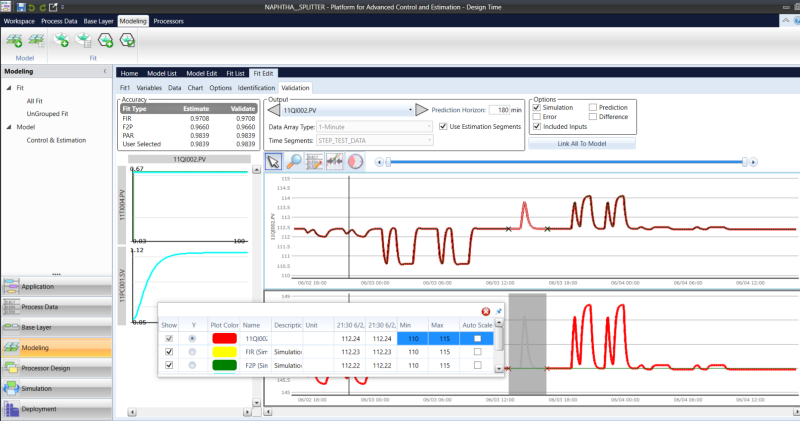Switch to the Identification sub-tab
800x421 pixels.
pyautogui.click(x=256, y=88)
